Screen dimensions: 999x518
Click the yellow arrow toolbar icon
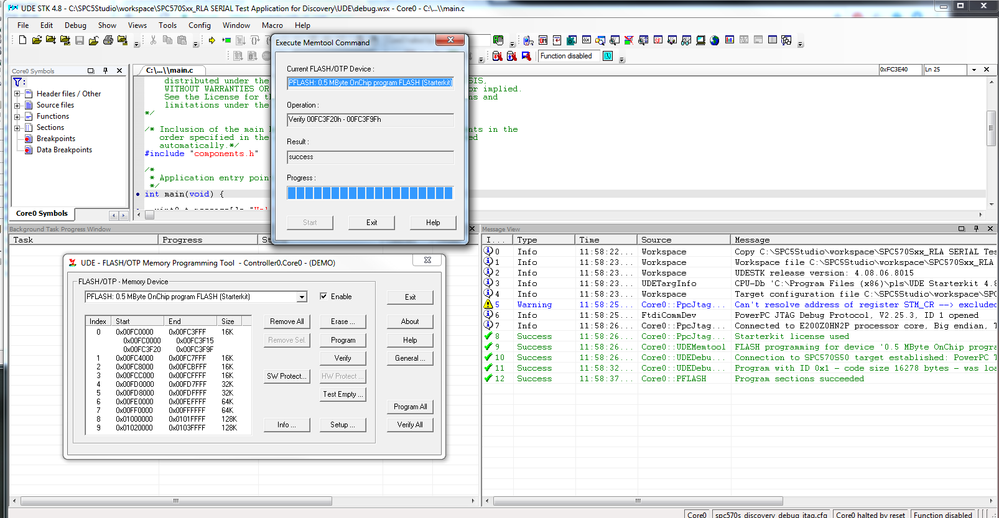pyautogui.click(x=212, y=40)
